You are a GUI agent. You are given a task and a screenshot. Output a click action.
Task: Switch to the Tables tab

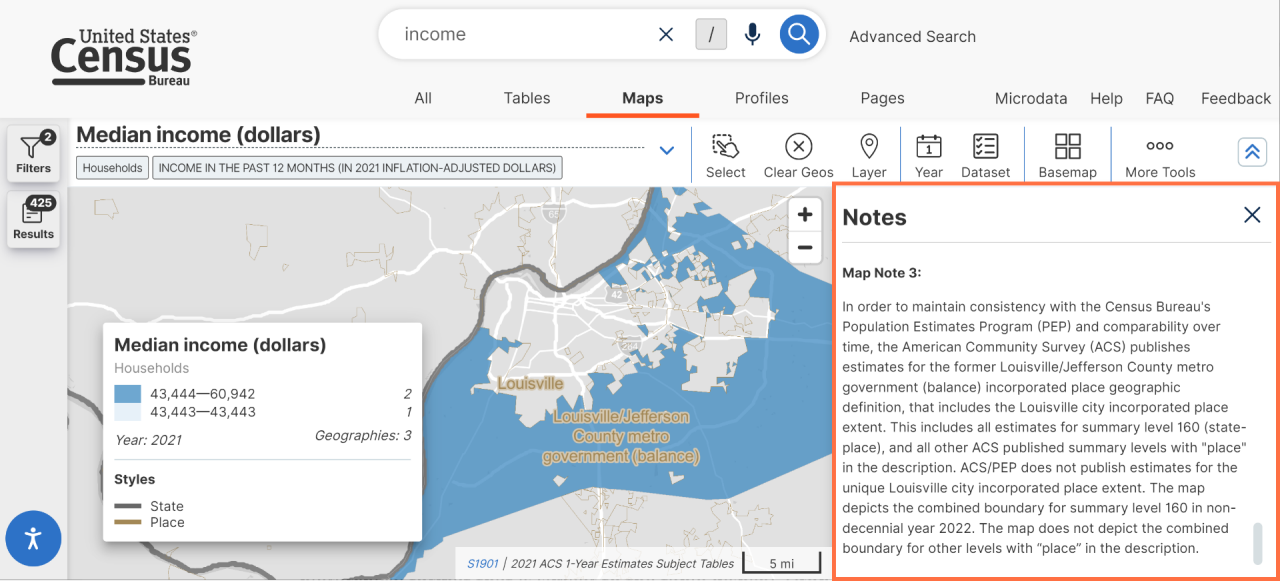(x=527, y=98)
